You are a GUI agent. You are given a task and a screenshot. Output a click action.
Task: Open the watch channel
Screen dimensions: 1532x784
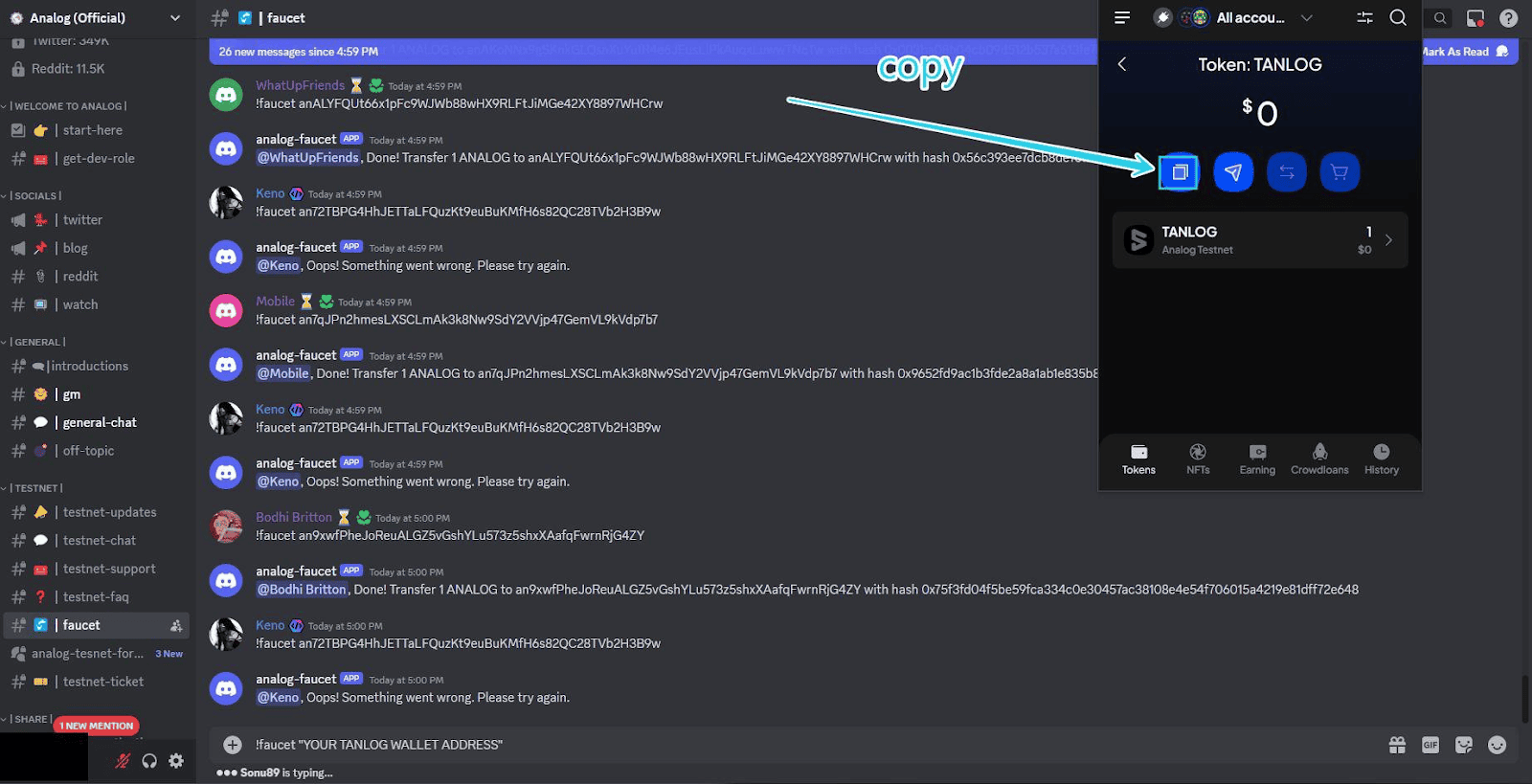(97, 304)
